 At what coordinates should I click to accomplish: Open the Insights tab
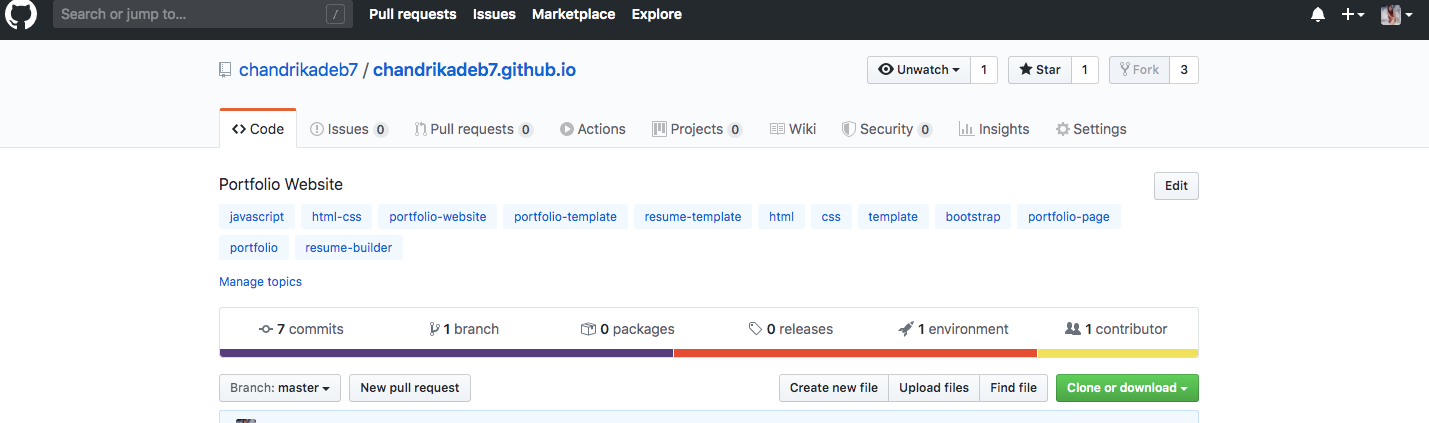coord(994,129)
